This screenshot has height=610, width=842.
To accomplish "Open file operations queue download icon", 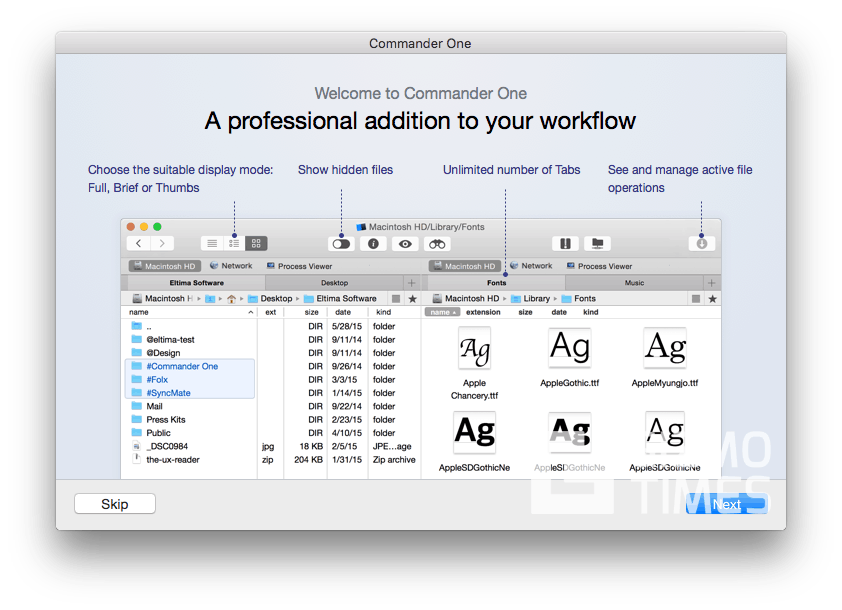I will pyautogui.click(x=702, y=244).
